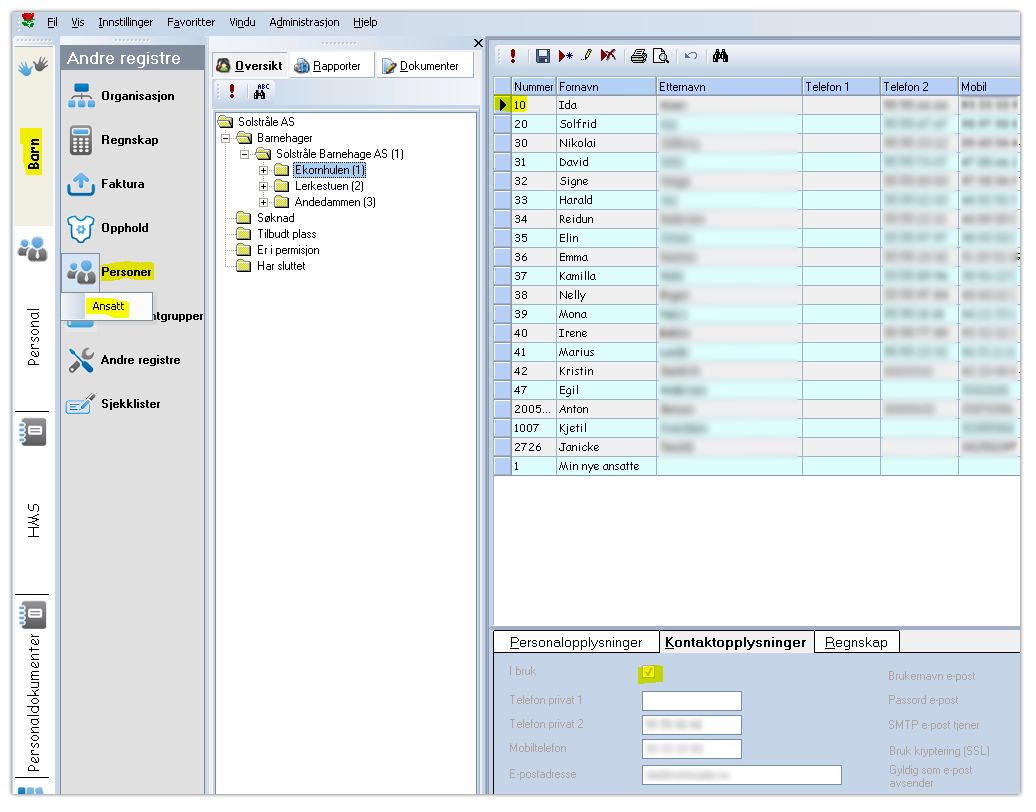The image size is (1036, 812).
Task: Click the save (floppy disk) toolbar icon
Action: pos(542,56)
